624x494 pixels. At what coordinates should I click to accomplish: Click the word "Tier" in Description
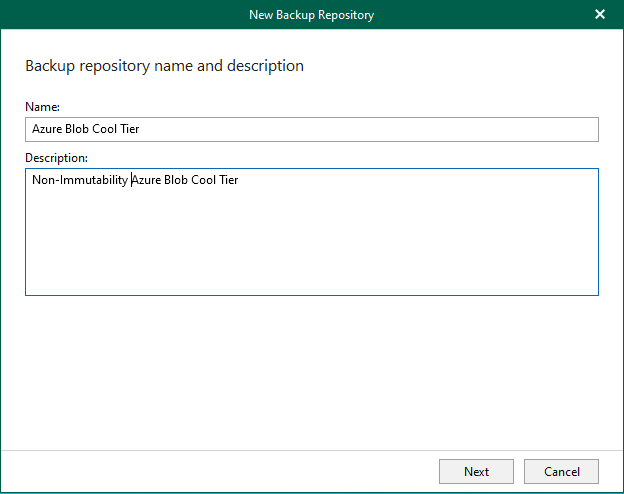click(x=230, y=180)
